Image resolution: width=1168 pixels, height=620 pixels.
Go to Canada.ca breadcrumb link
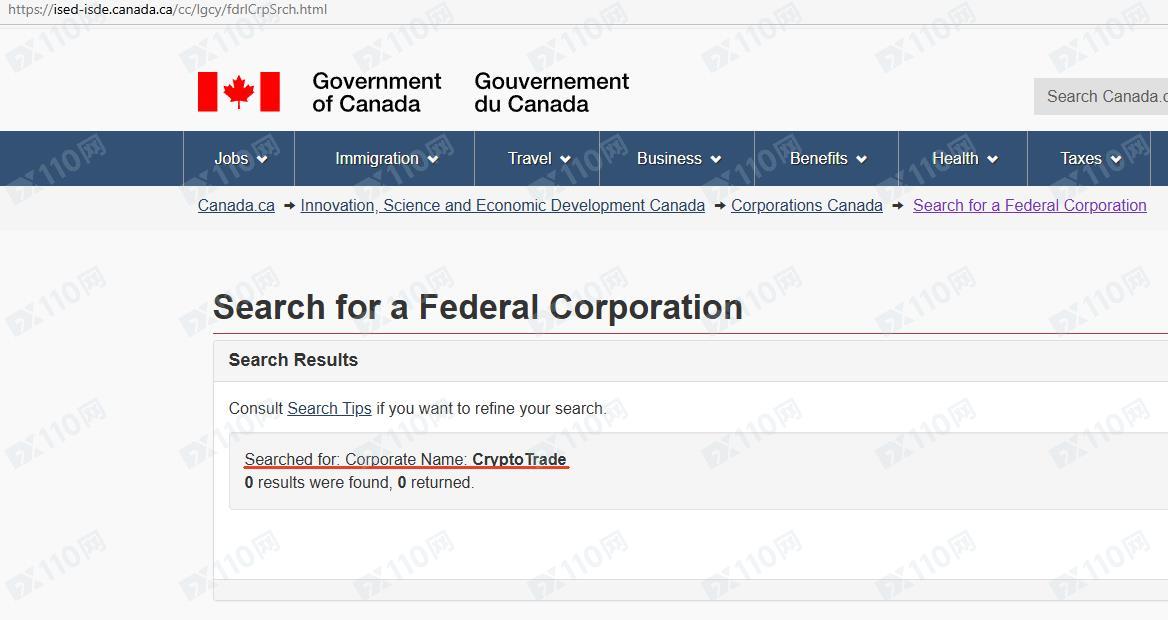236,206
